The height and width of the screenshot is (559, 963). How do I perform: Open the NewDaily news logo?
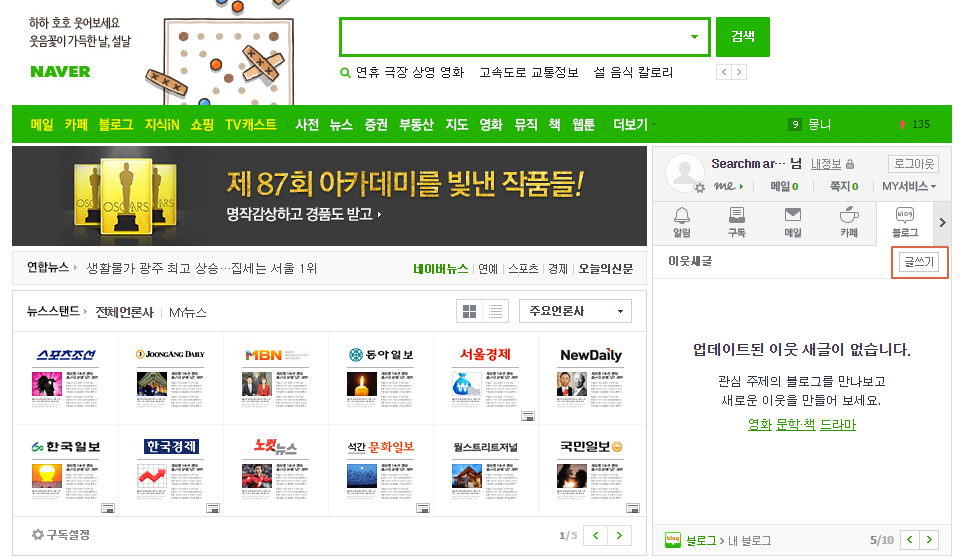[591, 355]
